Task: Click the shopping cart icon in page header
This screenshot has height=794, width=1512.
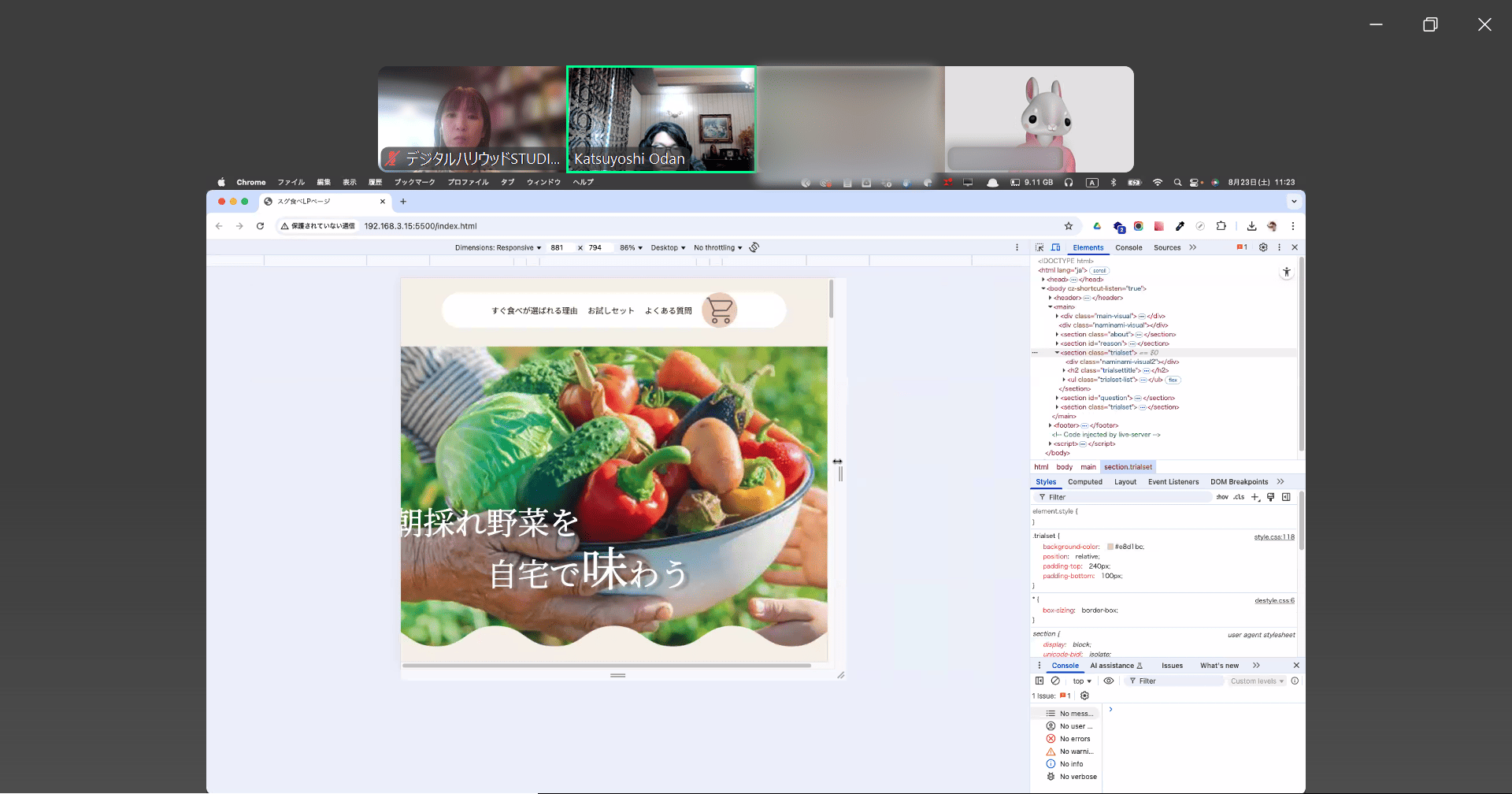Action: 720,310
